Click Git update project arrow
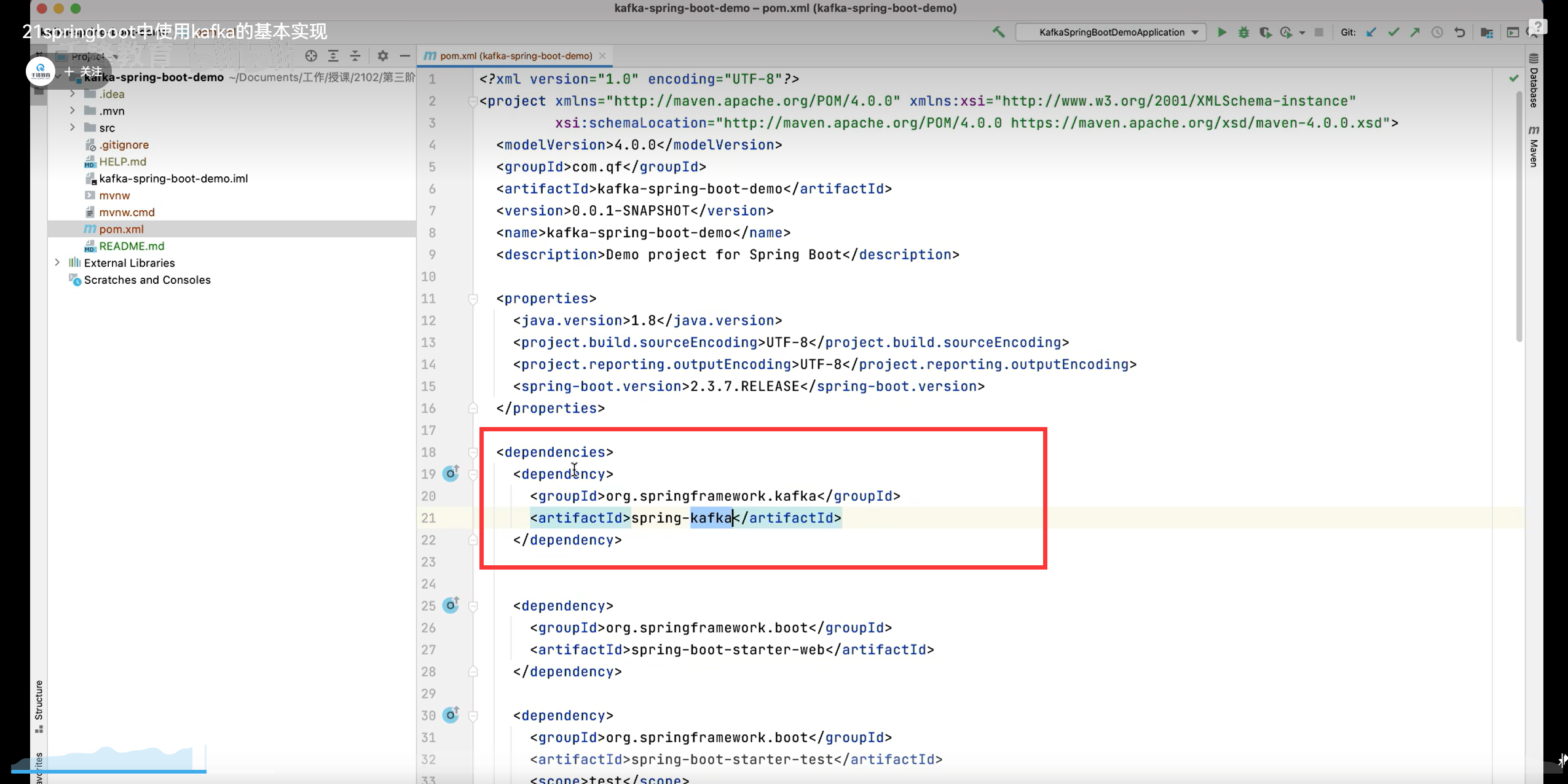The image size is (1568, 784). tap(1371, 32)
